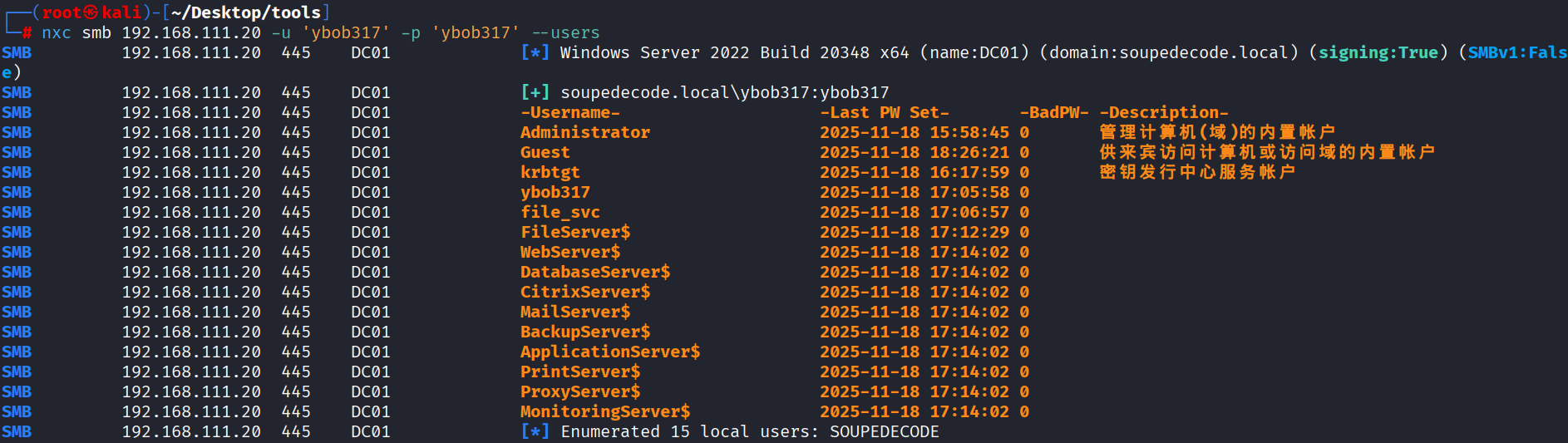Click the -Description- column header
Viewport: 1568px width, 443px height.
tap(1164, 112)
